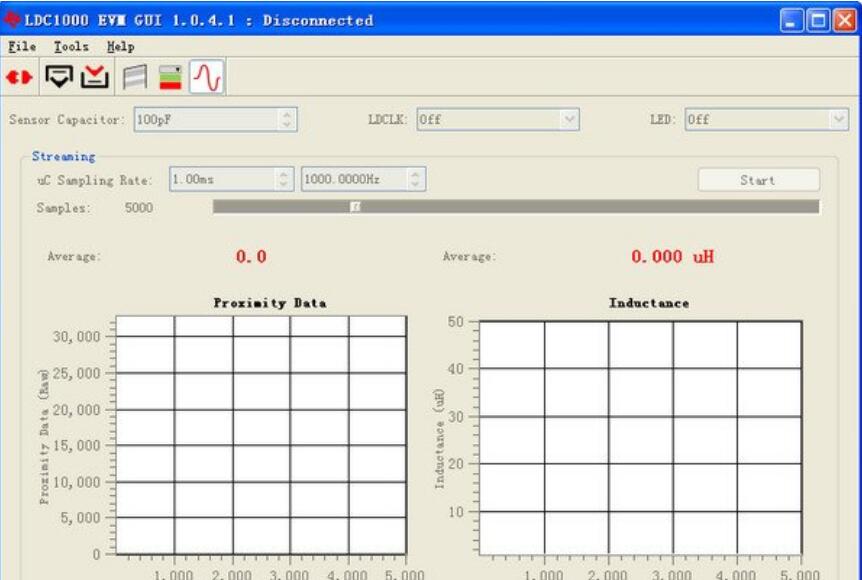The image size is (862, 580).
Task: Click the TI logo in title bar
Action: pyautogui.click(x=12, y=20)
